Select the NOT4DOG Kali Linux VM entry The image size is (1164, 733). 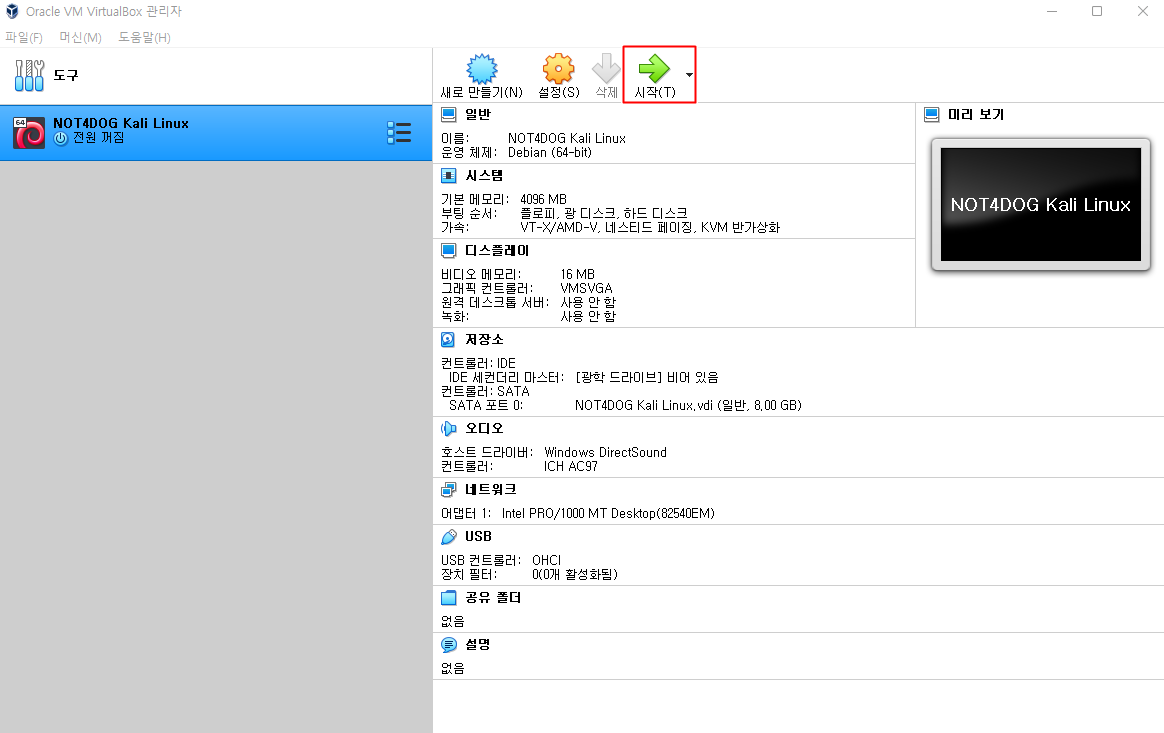216,133
